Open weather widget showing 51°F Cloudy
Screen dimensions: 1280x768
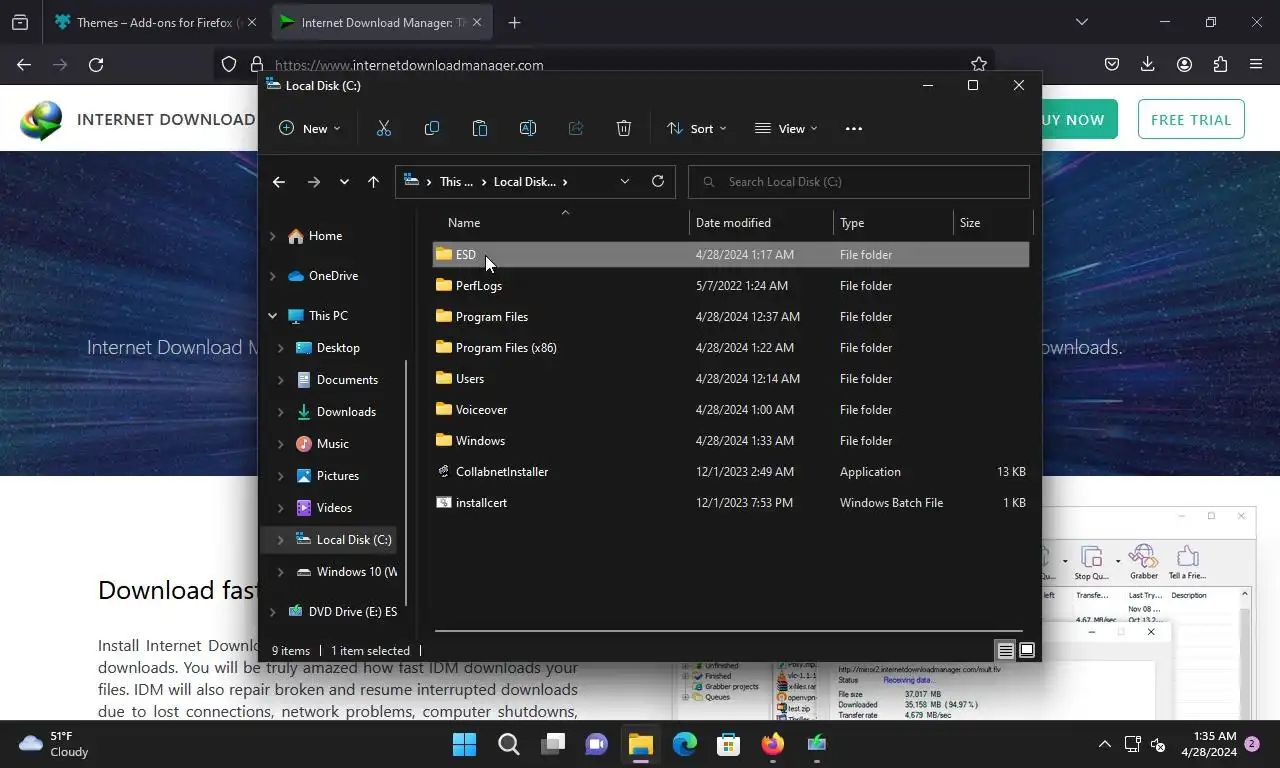tap(56, 744)
